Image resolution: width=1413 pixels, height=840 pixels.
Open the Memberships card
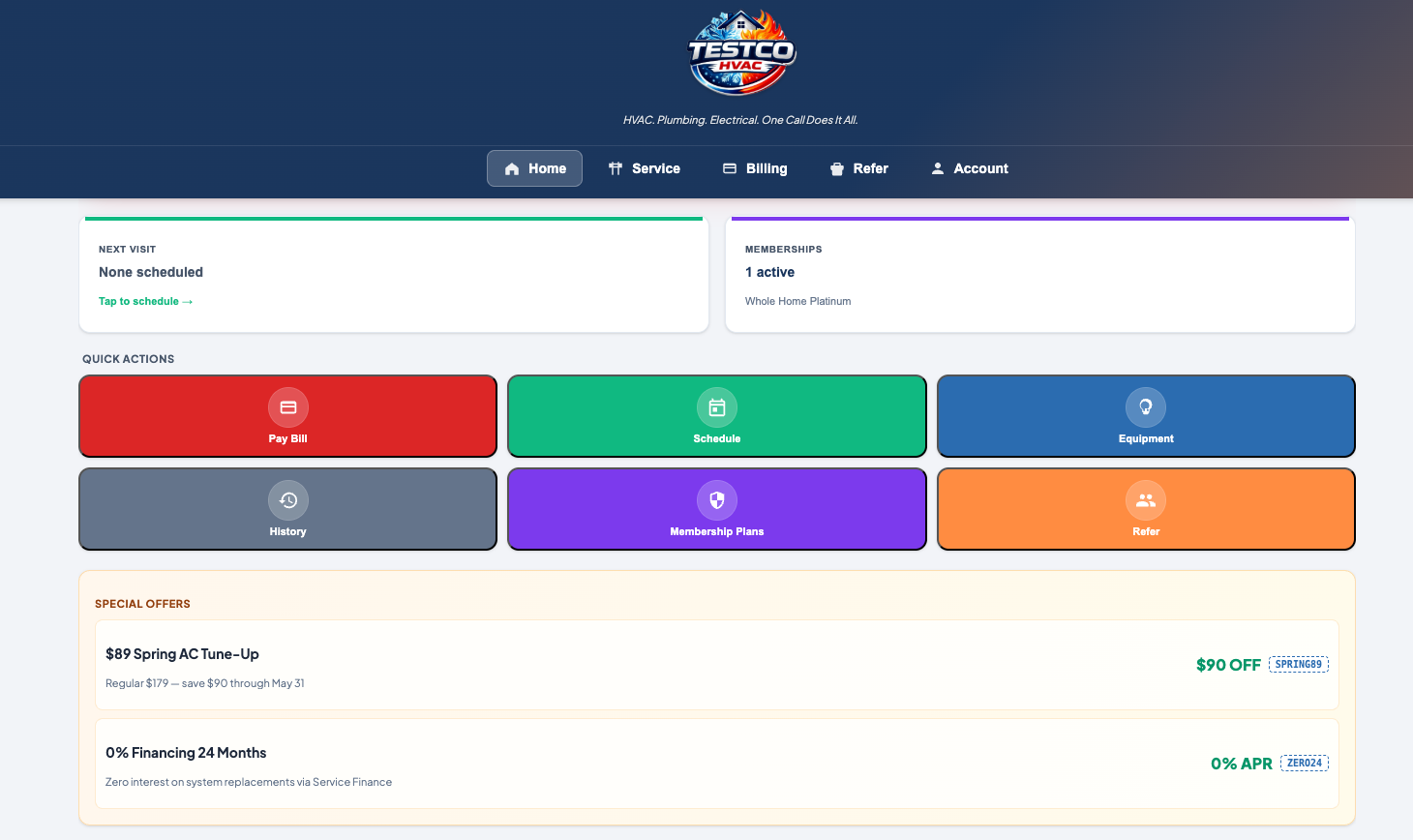pos(1040,275)
